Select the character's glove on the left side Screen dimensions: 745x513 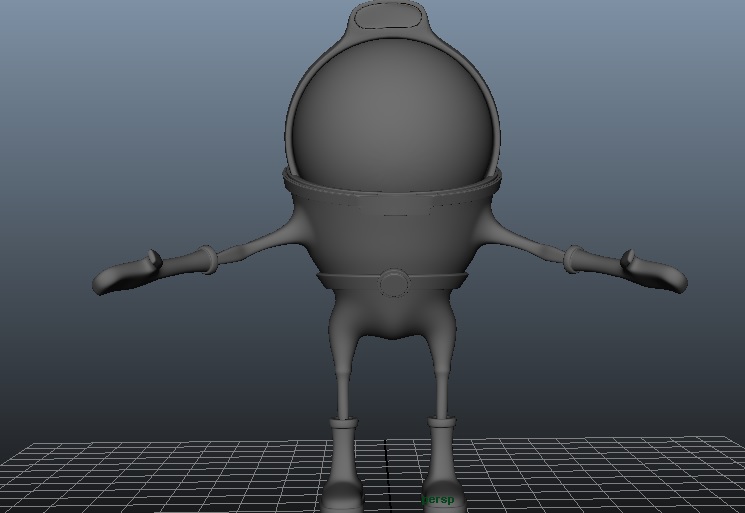click(125, 276)
